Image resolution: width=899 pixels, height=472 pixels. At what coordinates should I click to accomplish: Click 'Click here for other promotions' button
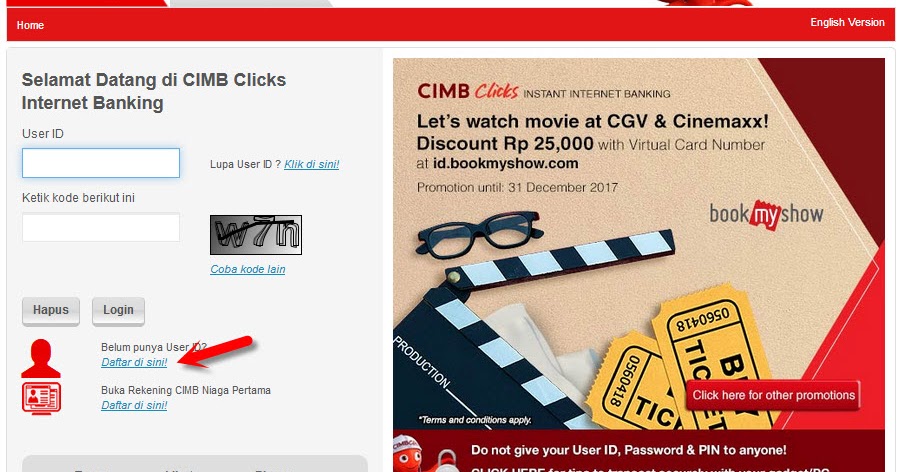773,395
